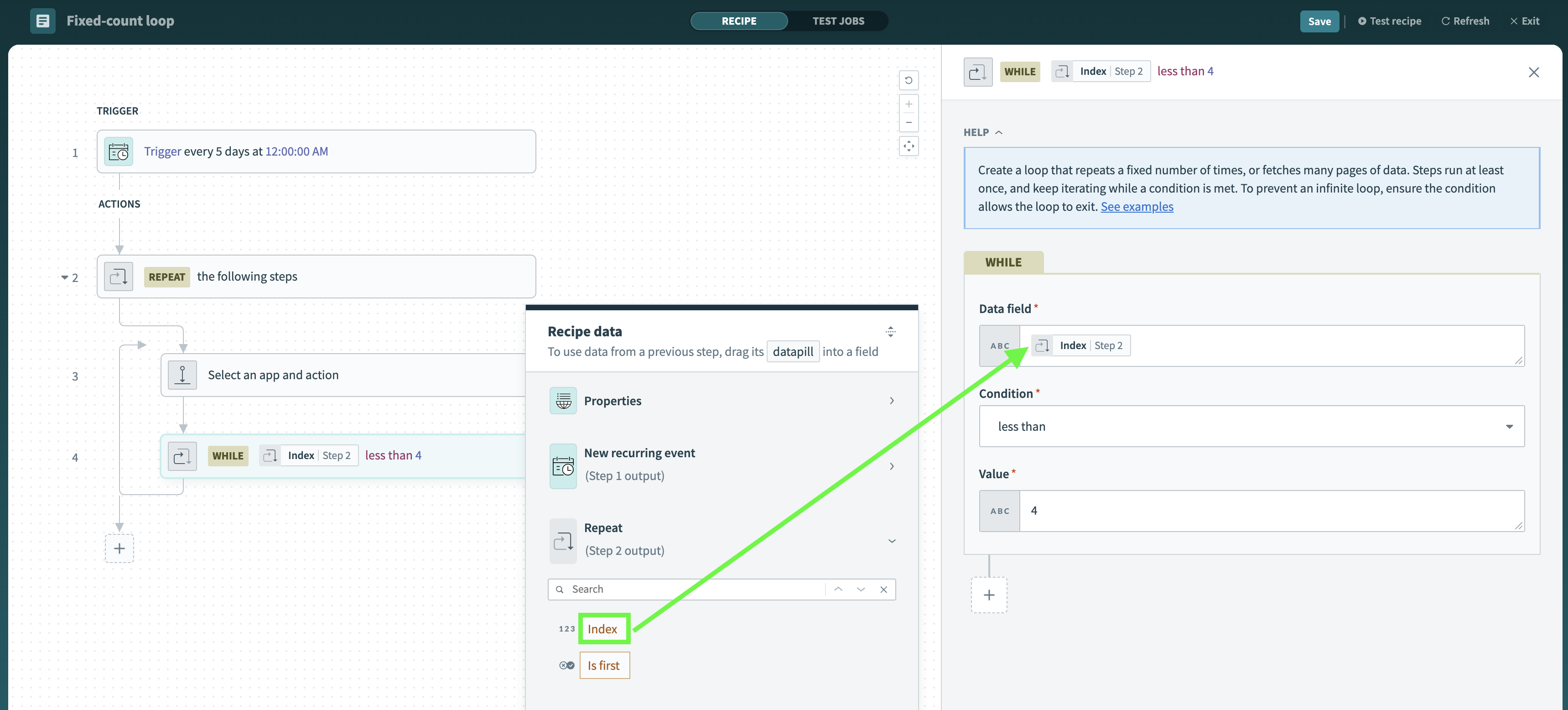The width and height of the screenshot is (1568, 710).
Task: Click the zoom in icon on the canvas
Action: click(x=909, y=104)
